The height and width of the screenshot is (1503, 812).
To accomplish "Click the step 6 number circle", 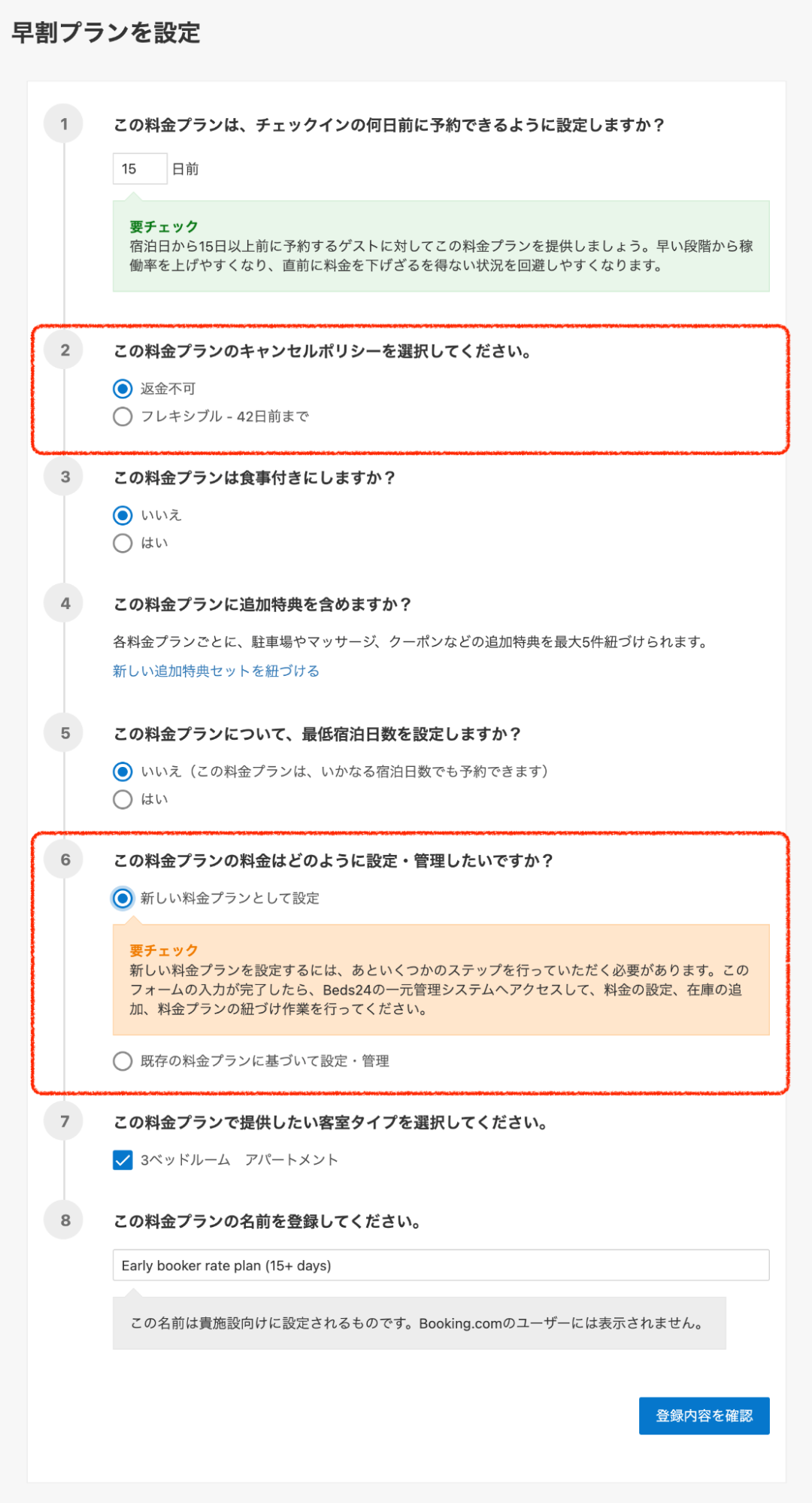I will [65, 859].
